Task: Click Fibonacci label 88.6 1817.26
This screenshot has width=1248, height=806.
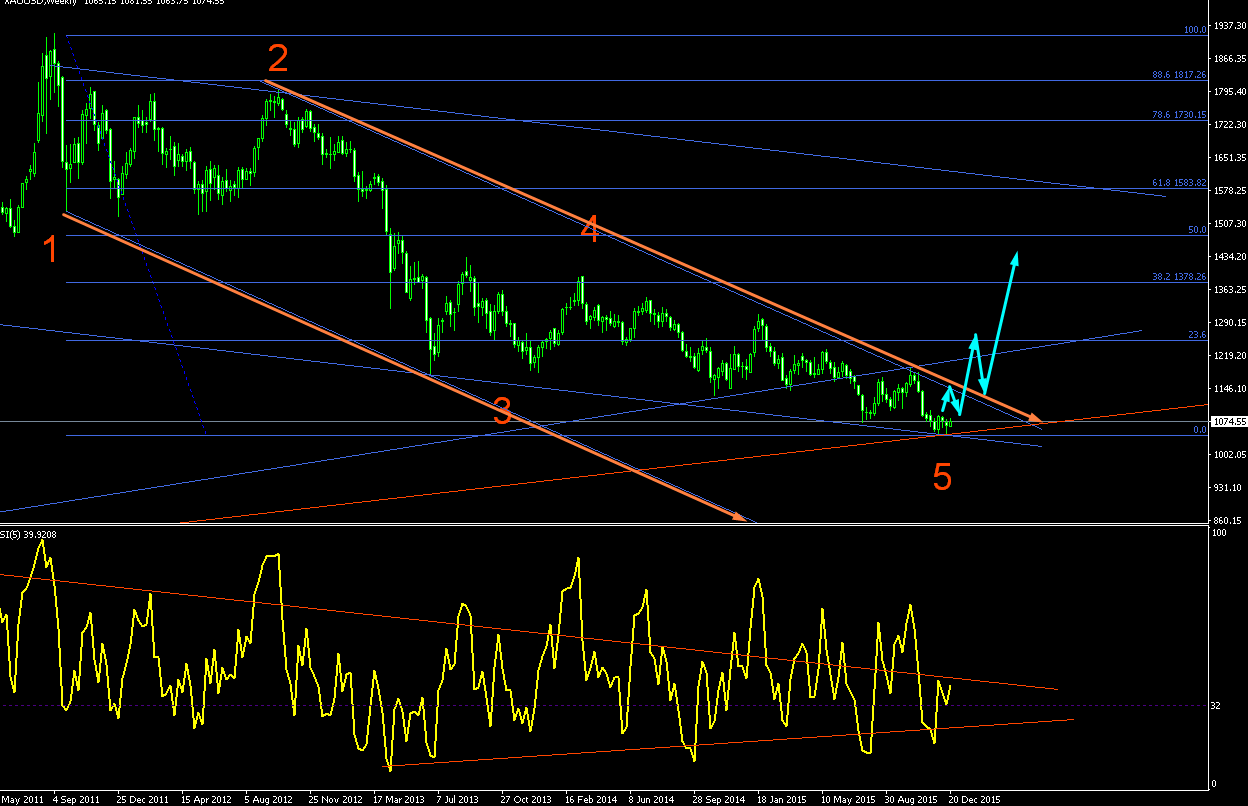Action: 1179,75
